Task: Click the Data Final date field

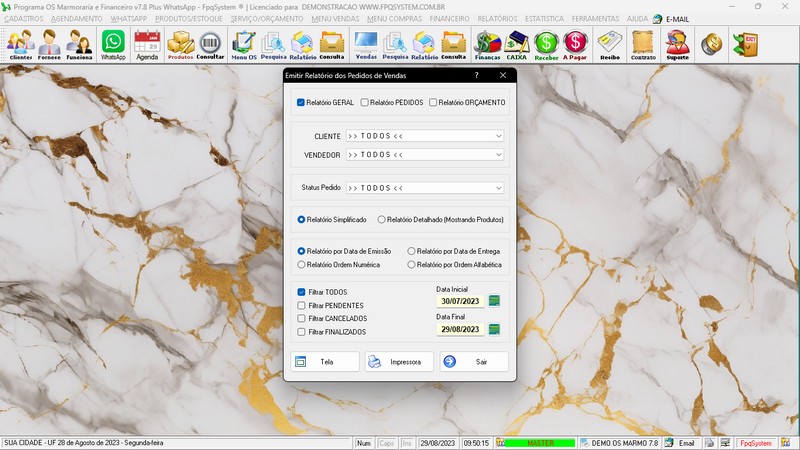Action: pos(460,329)
